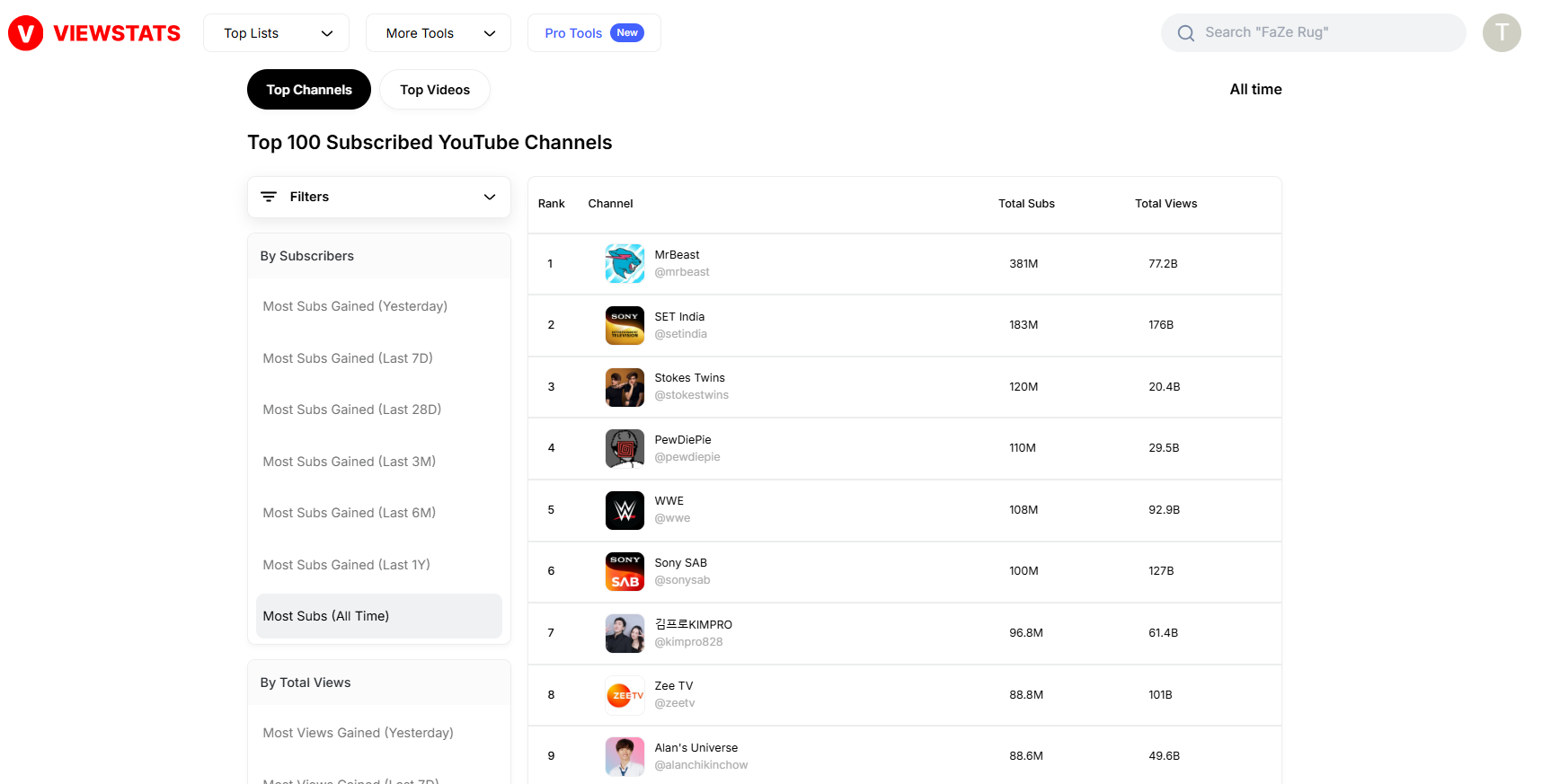
Task: Choose Most Subs Gained (Last 28D)
Action: point(351,410)
